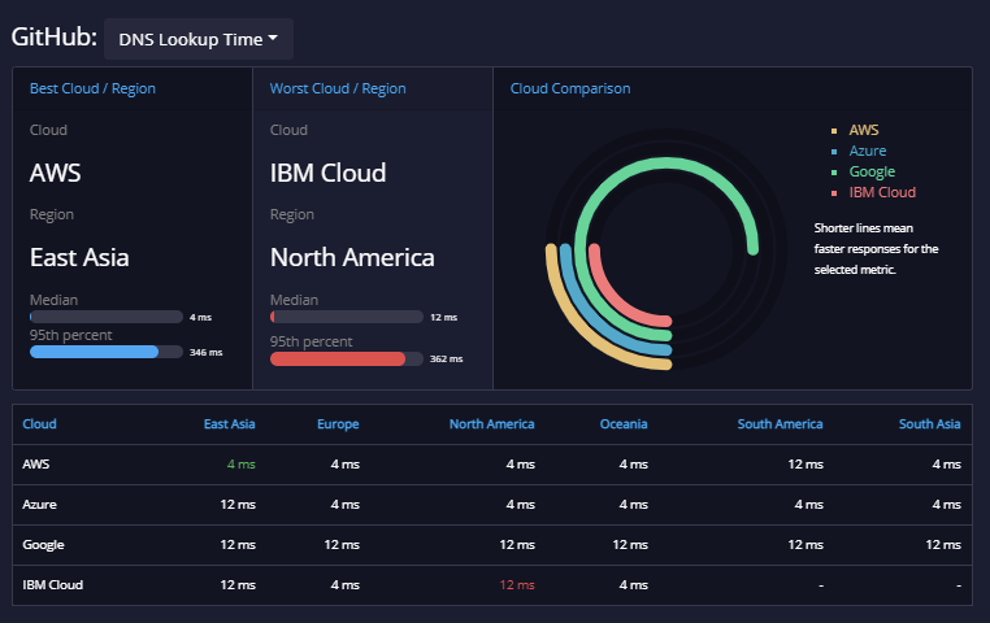
Task: Click the AWS legend color marker
Action: coord(834,131)
